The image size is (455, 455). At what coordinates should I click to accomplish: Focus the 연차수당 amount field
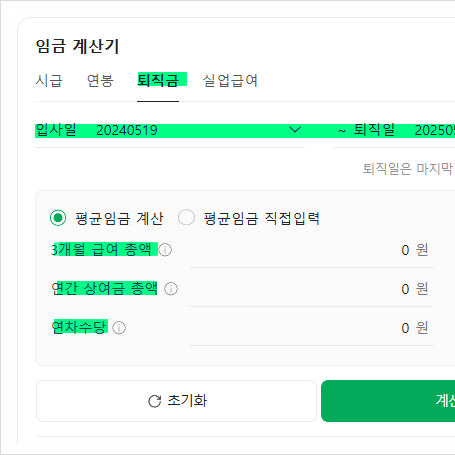[311, 328]
